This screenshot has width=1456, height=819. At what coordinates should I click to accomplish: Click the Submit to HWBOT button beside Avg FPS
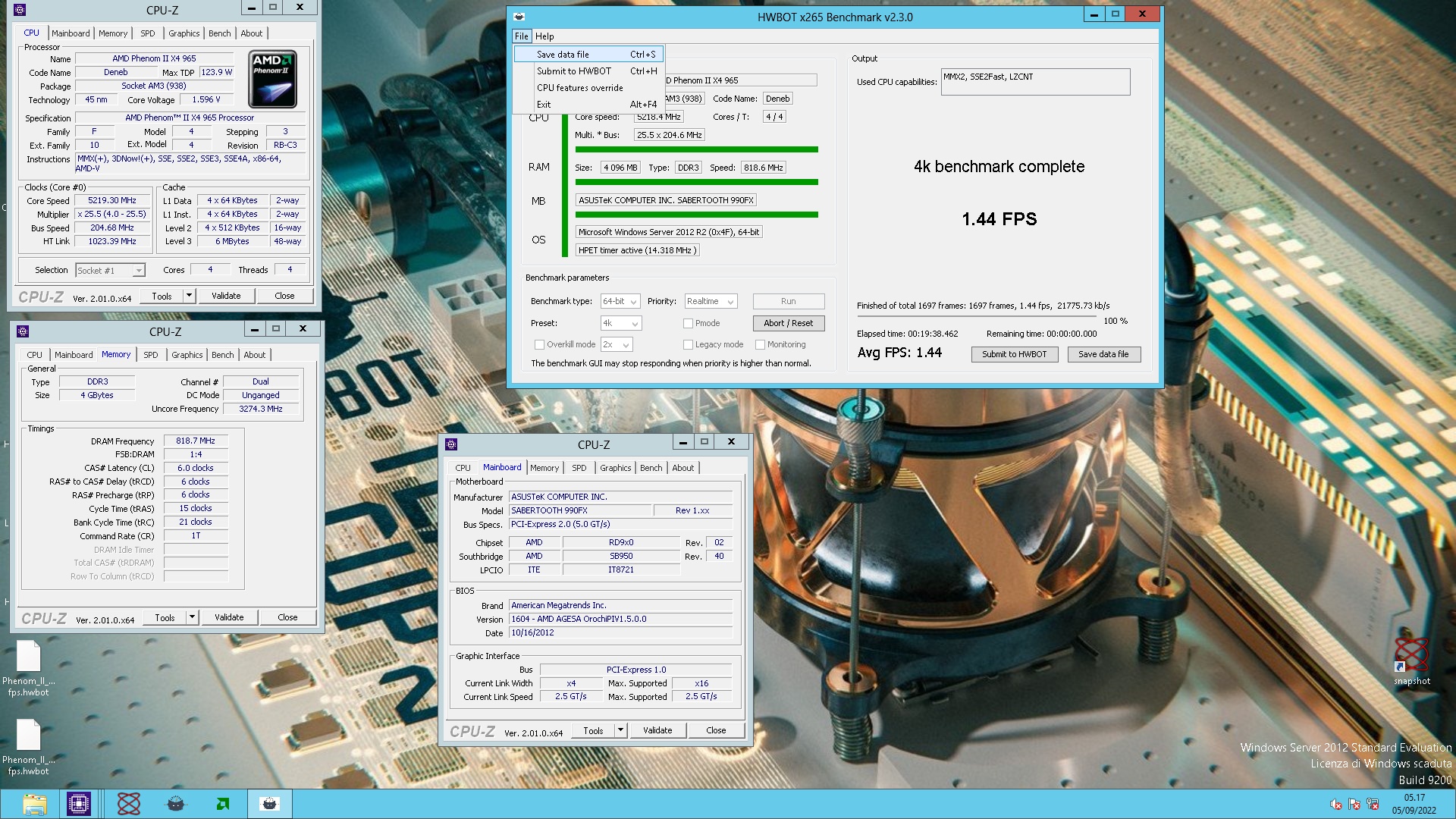tap(1015, 354)
